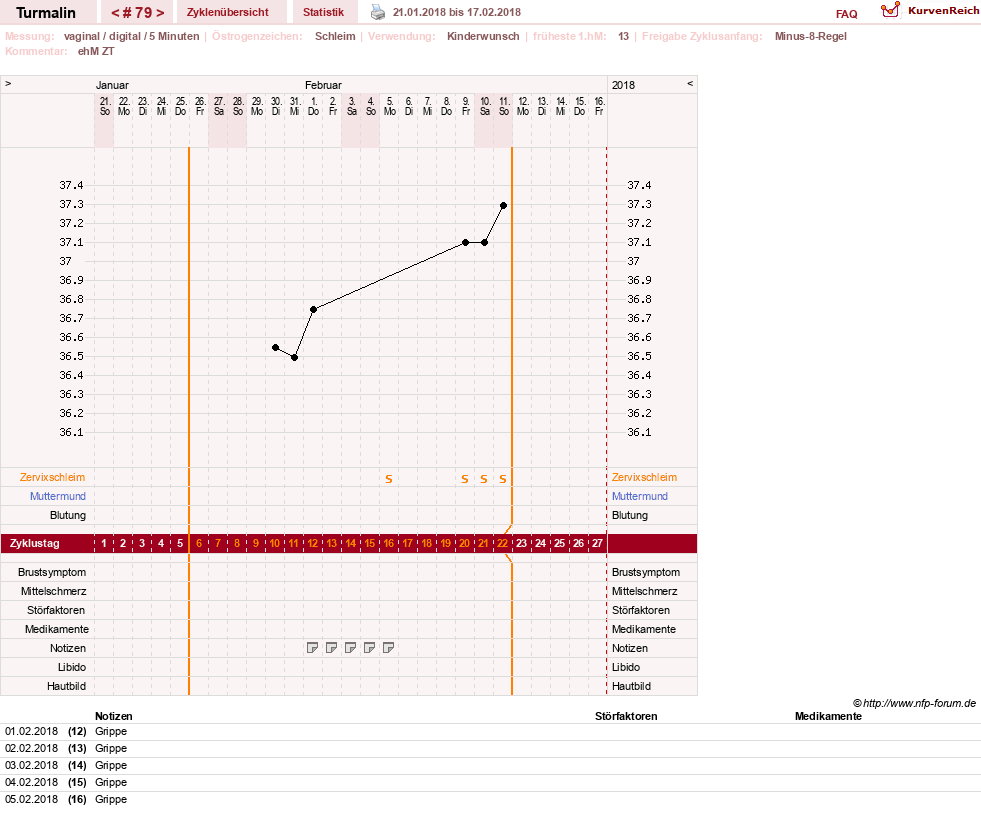Click the 01.02.2018 Grippe note row

click(x=490, y=732)
